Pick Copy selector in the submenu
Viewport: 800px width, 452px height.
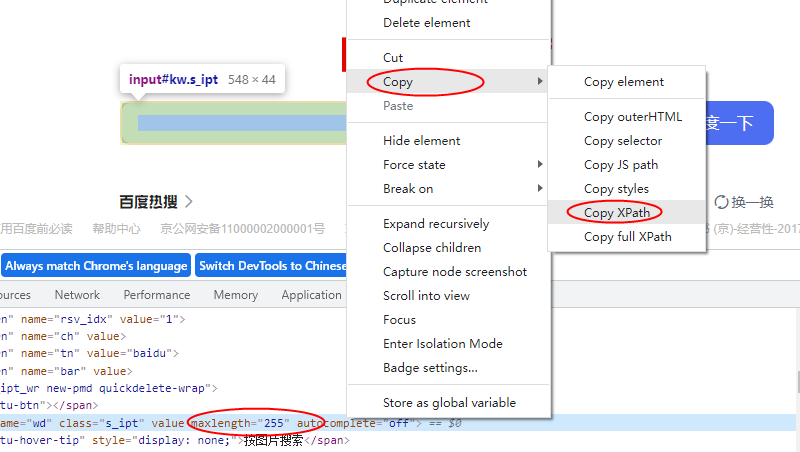622,141
